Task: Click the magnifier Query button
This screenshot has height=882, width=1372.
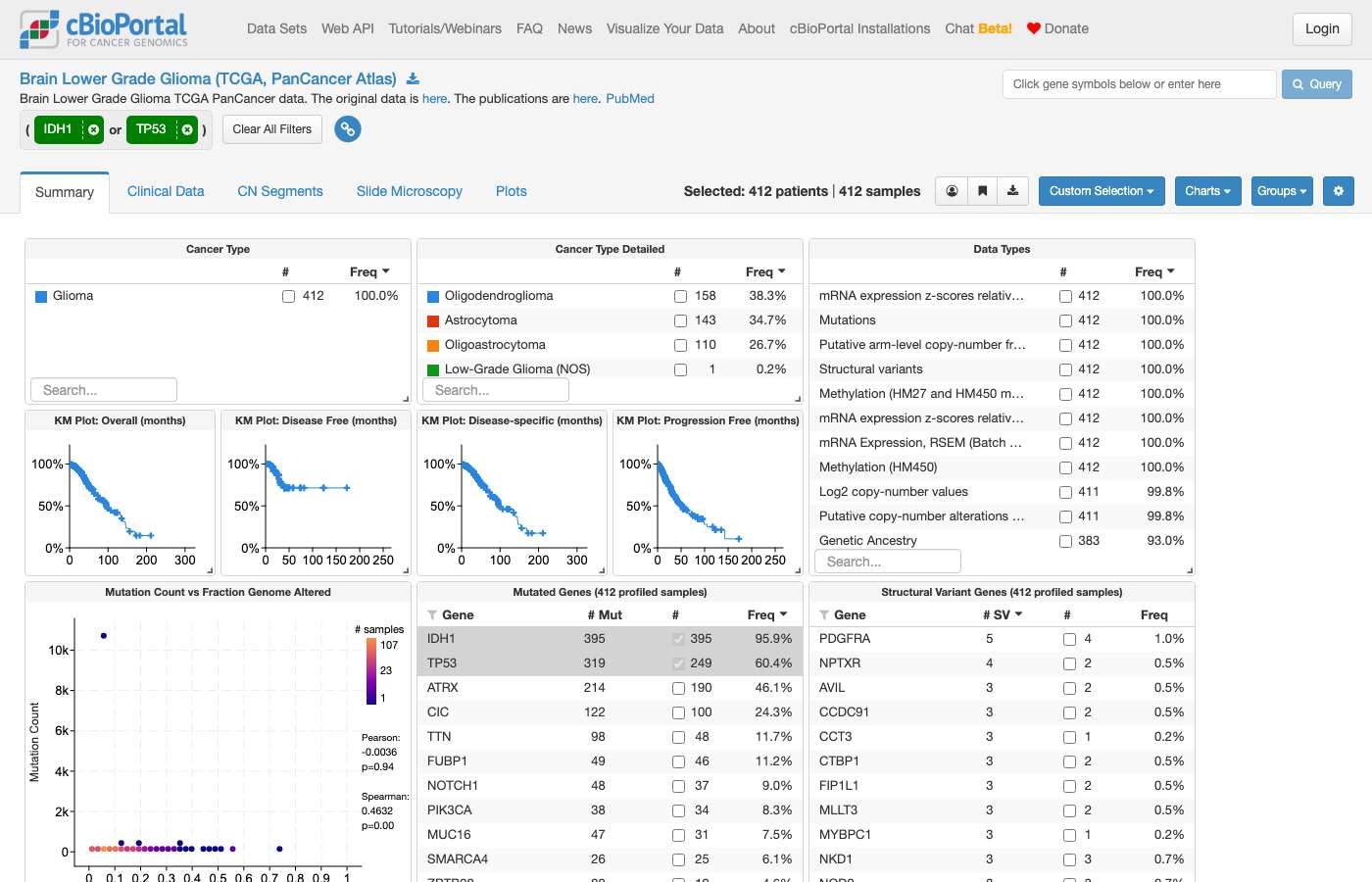Action: 1317,84
